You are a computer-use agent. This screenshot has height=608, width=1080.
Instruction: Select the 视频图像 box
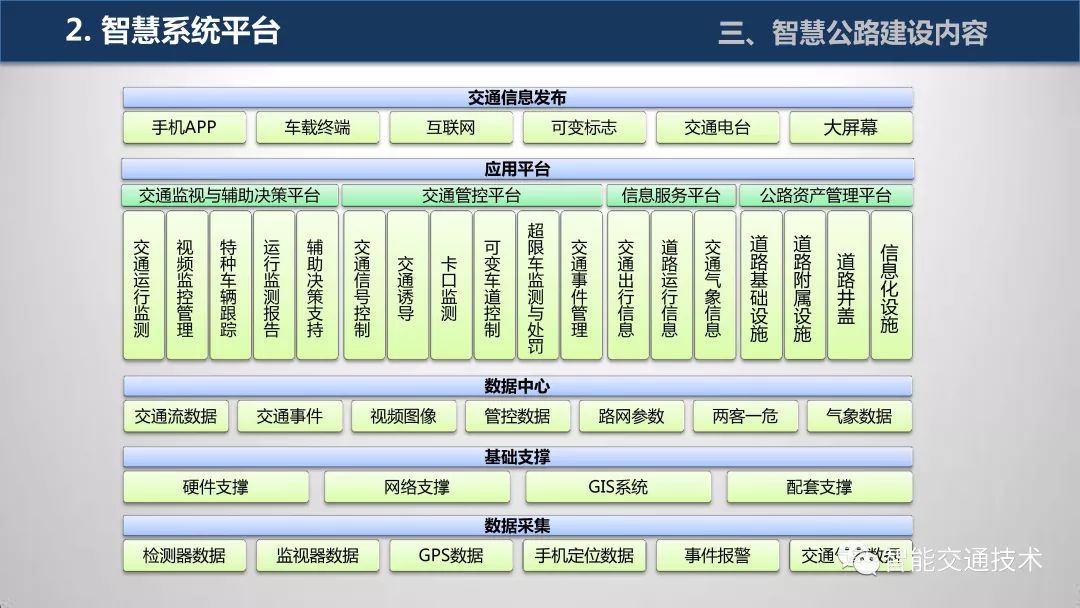click(404, 416)
